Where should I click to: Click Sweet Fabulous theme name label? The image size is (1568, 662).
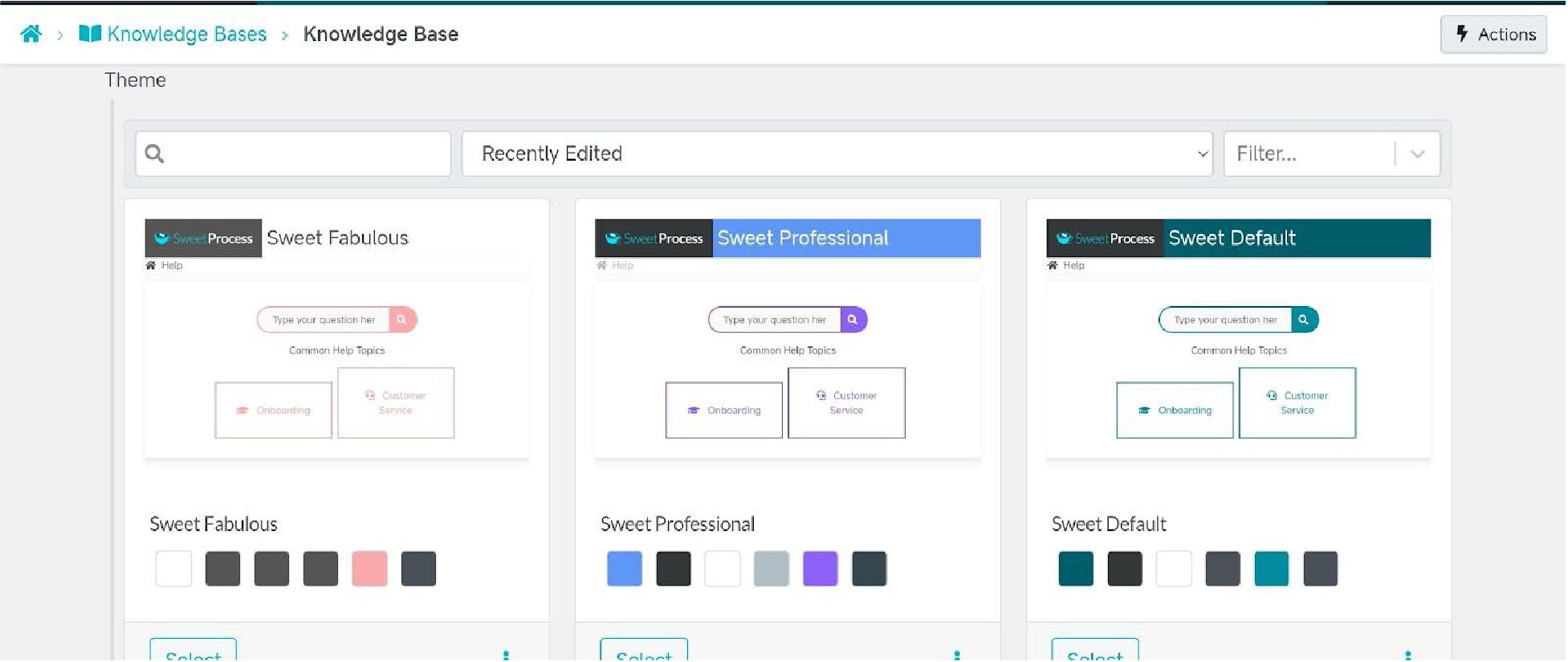click(214, 525)
